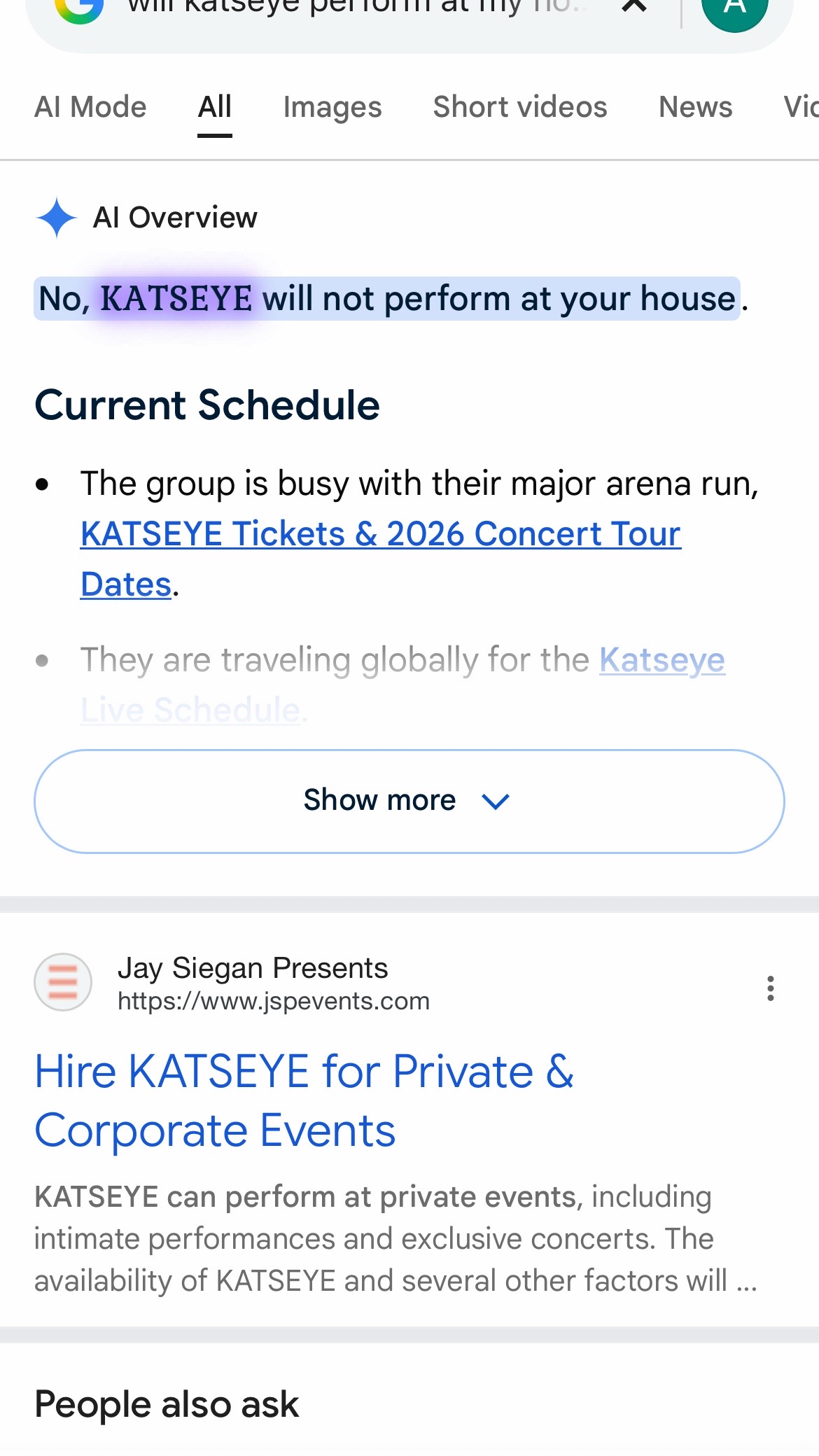Open the account profile avatar
819x1456 pixels.
(735, 10)
